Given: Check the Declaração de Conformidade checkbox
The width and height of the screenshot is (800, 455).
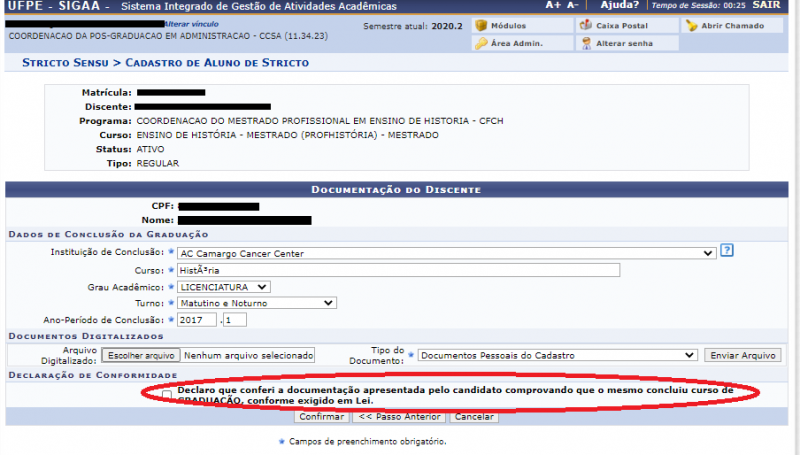Looking at the screenshot, I should point(167,395).
